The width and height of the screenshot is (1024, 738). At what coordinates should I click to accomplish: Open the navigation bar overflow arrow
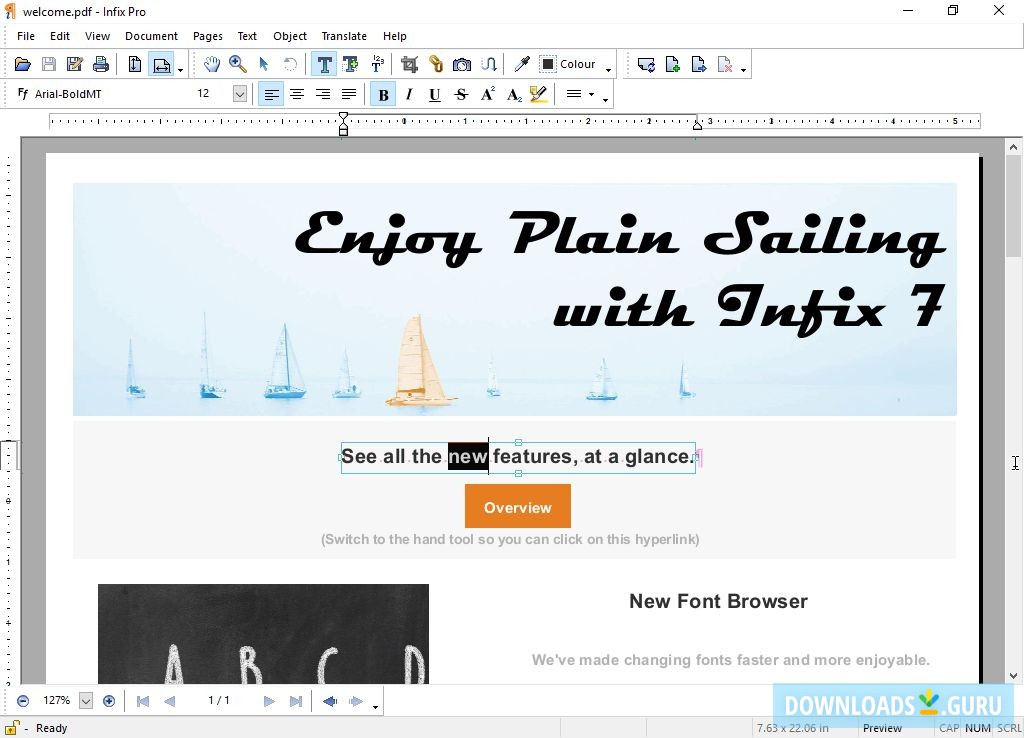point(376,706)
